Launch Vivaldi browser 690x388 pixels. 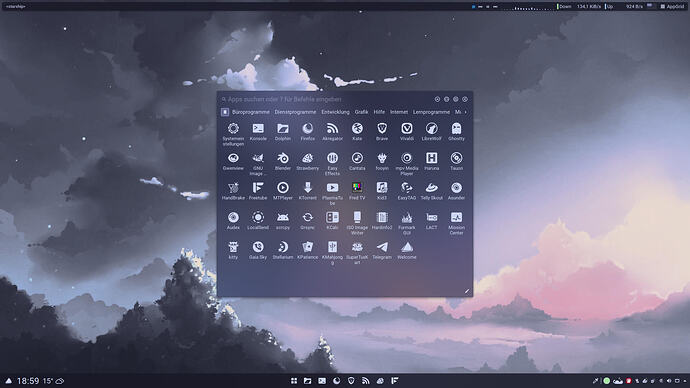(x=407, y=132)
